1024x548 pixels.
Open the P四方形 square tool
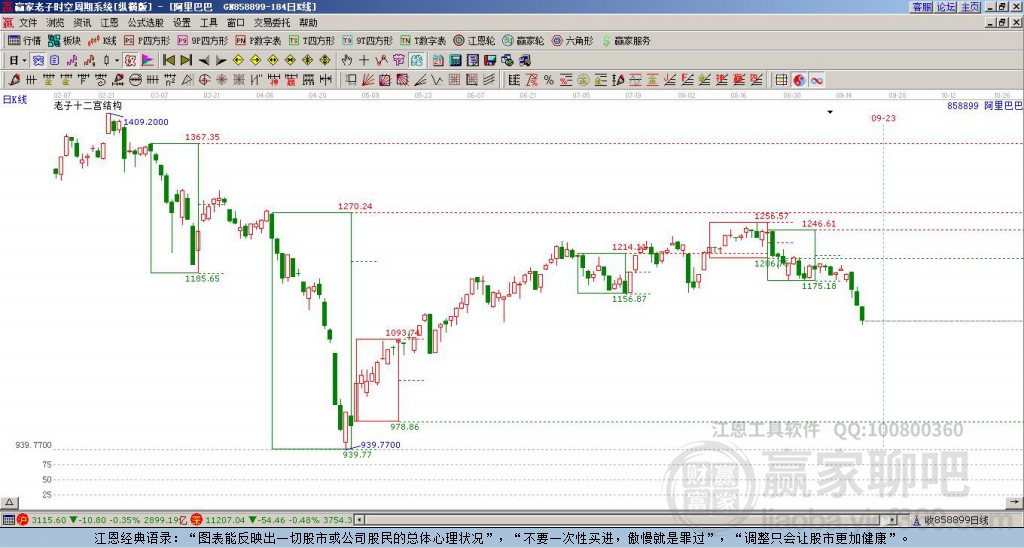tap(147, 40)
